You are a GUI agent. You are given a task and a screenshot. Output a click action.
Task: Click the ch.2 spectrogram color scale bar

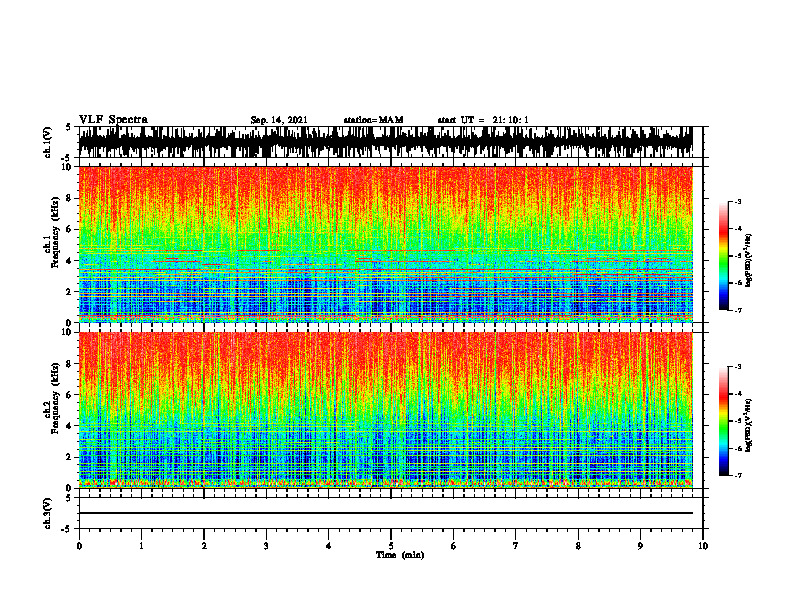point(723,421)
